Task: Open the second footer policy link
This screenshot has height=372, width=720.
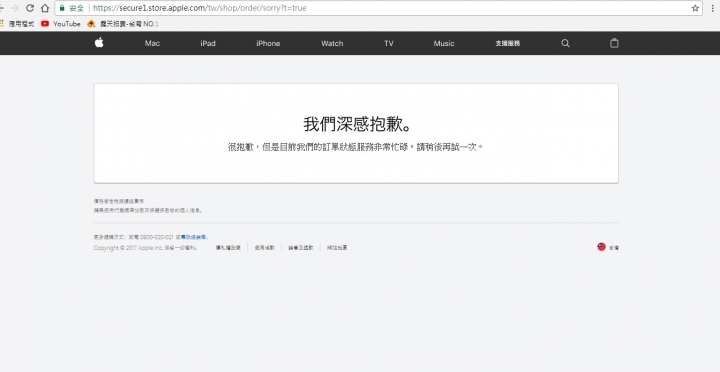Action: pos(264,248)
